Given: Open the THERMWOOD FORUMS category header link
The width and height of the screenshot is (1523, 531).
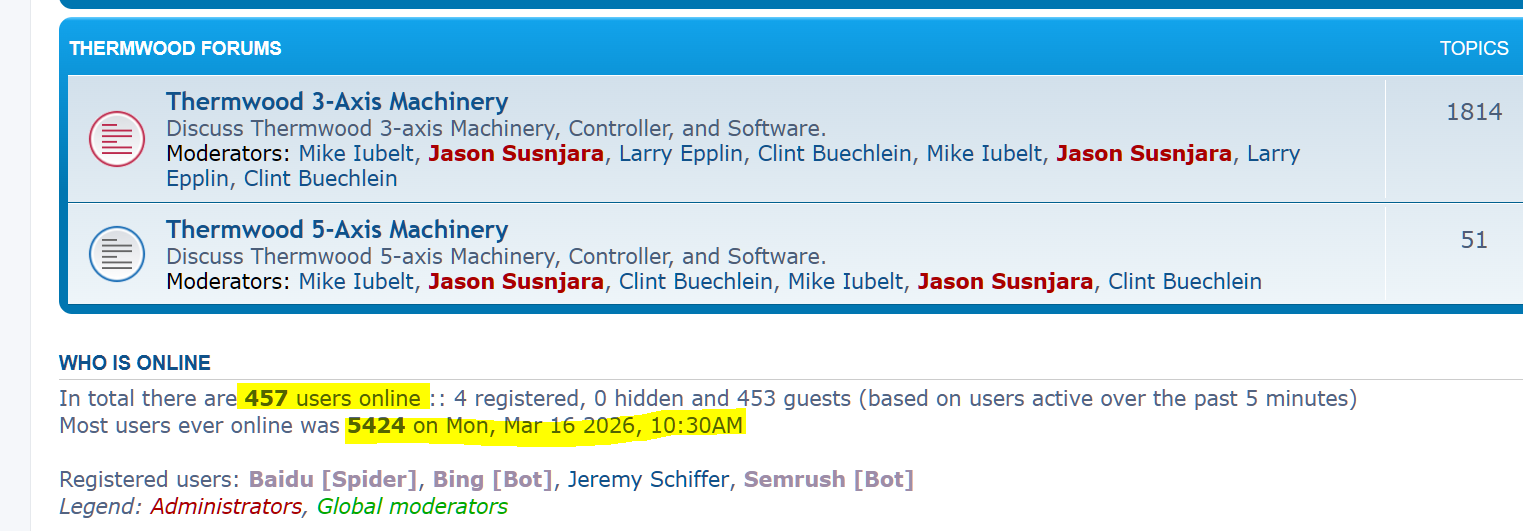Looking at the screenshot, I should [175, 48].
